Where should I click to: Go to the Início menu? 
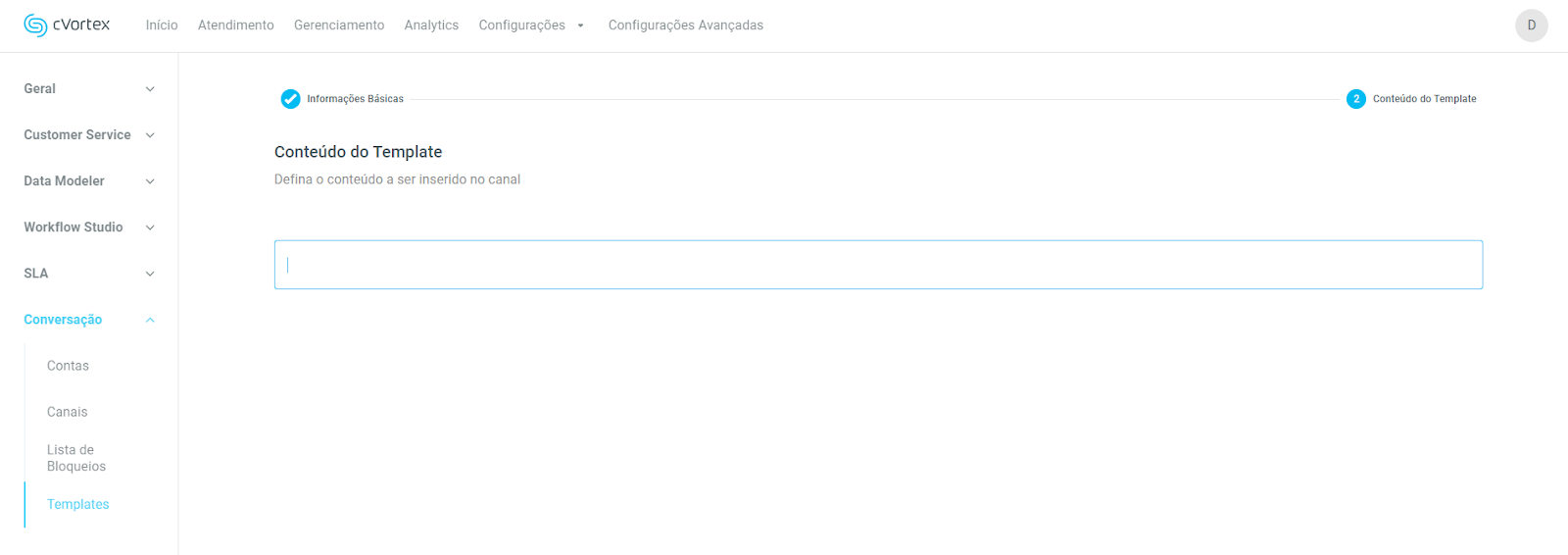click(162, 25)
